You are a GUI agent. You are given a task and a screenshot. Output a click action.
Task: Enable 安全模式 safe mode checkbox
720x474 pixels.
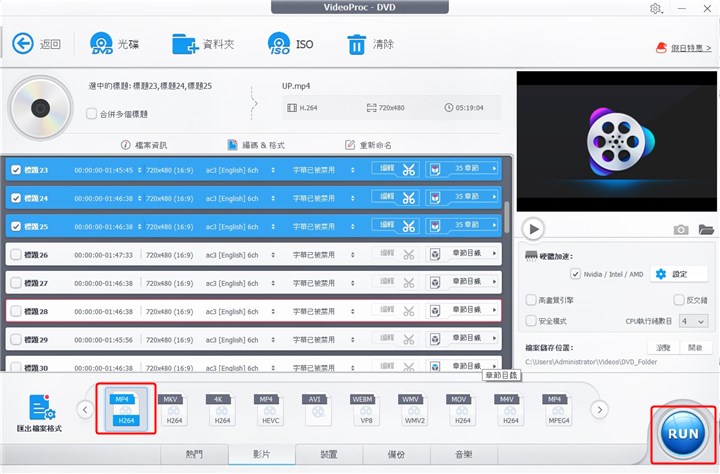(531, 321)
